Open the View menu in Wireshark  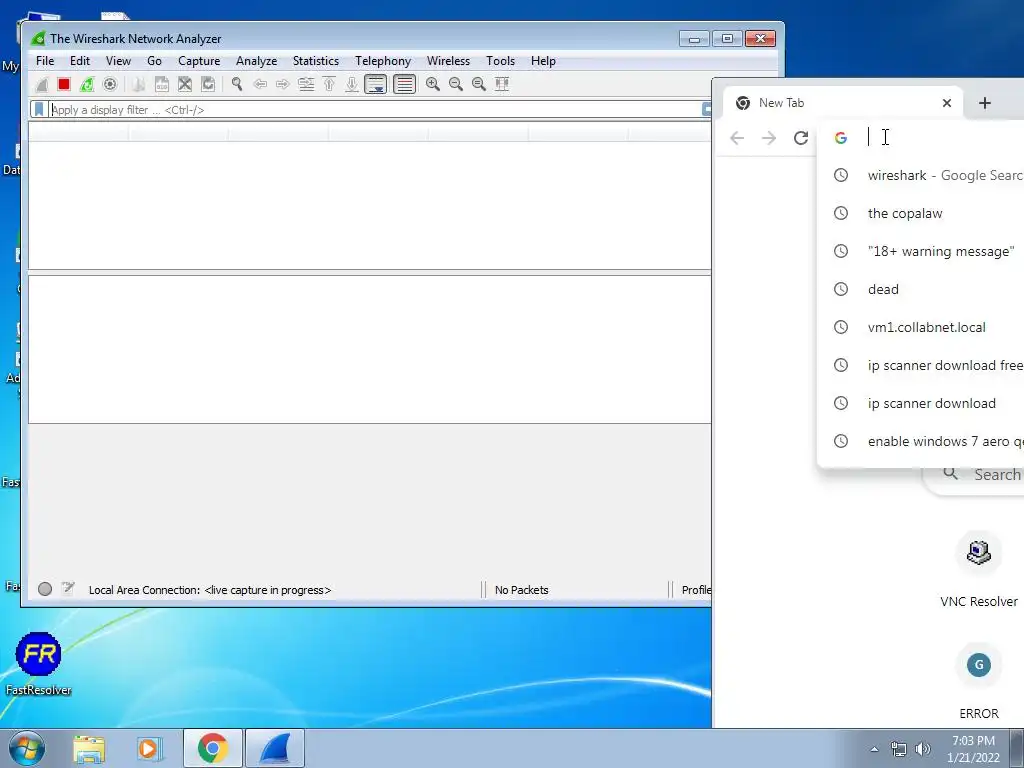[118, 61]
